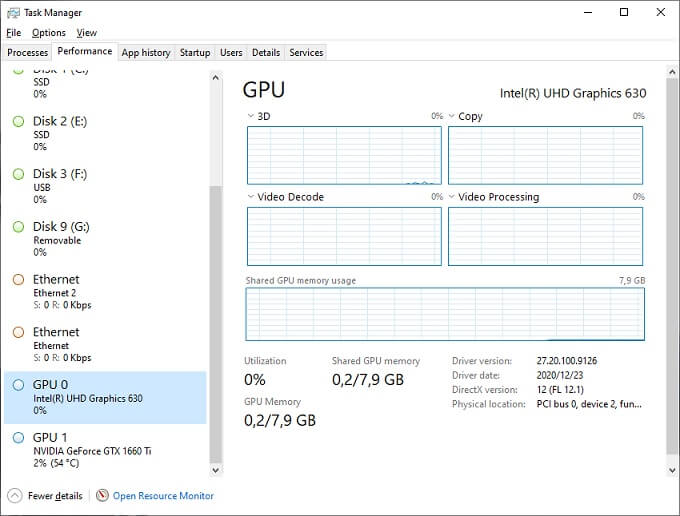This screenshot has height=516, width=680.
Task: Click the Task Manager title bar icon
Action: 12,13
